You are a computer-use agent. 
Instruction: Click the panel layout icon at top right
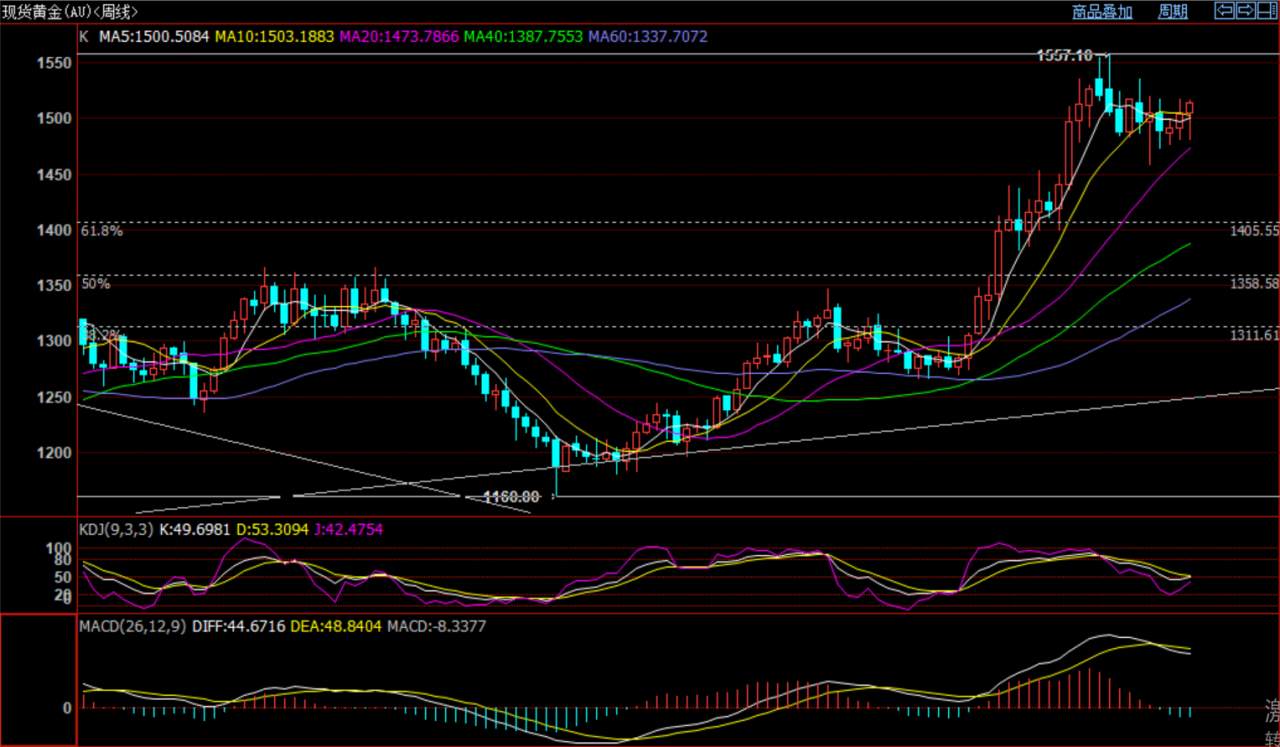[1267, 11]
